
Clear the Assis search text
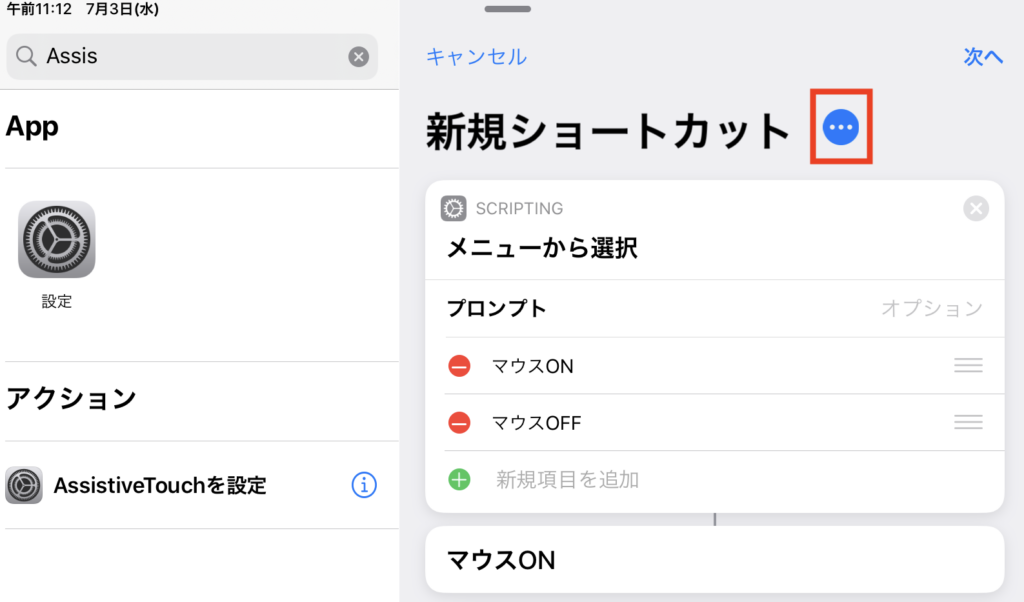pyautogui.click(x=358, y=57)
